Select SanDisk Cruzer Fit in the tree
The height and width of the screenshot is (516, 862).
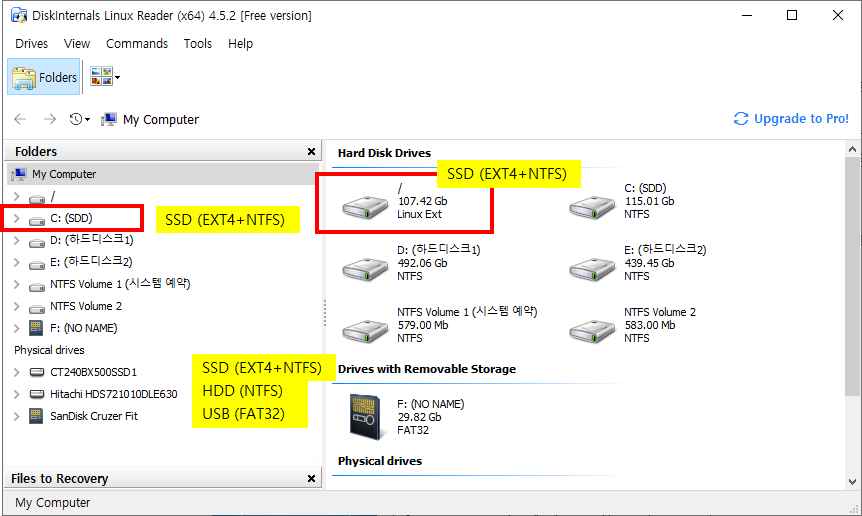(93, 416)
